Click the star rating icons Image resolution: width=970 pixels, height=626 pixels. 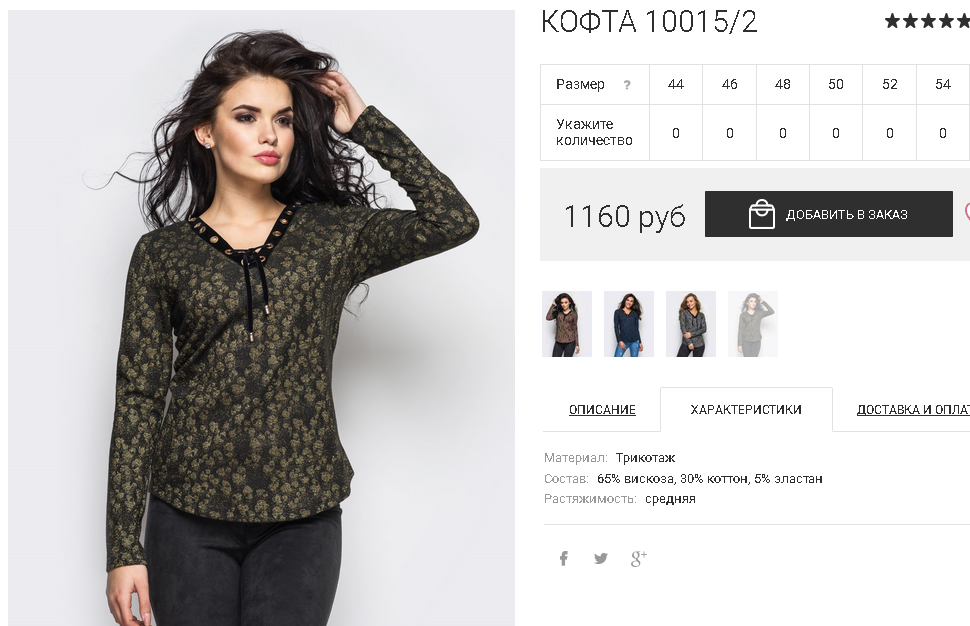927,21
